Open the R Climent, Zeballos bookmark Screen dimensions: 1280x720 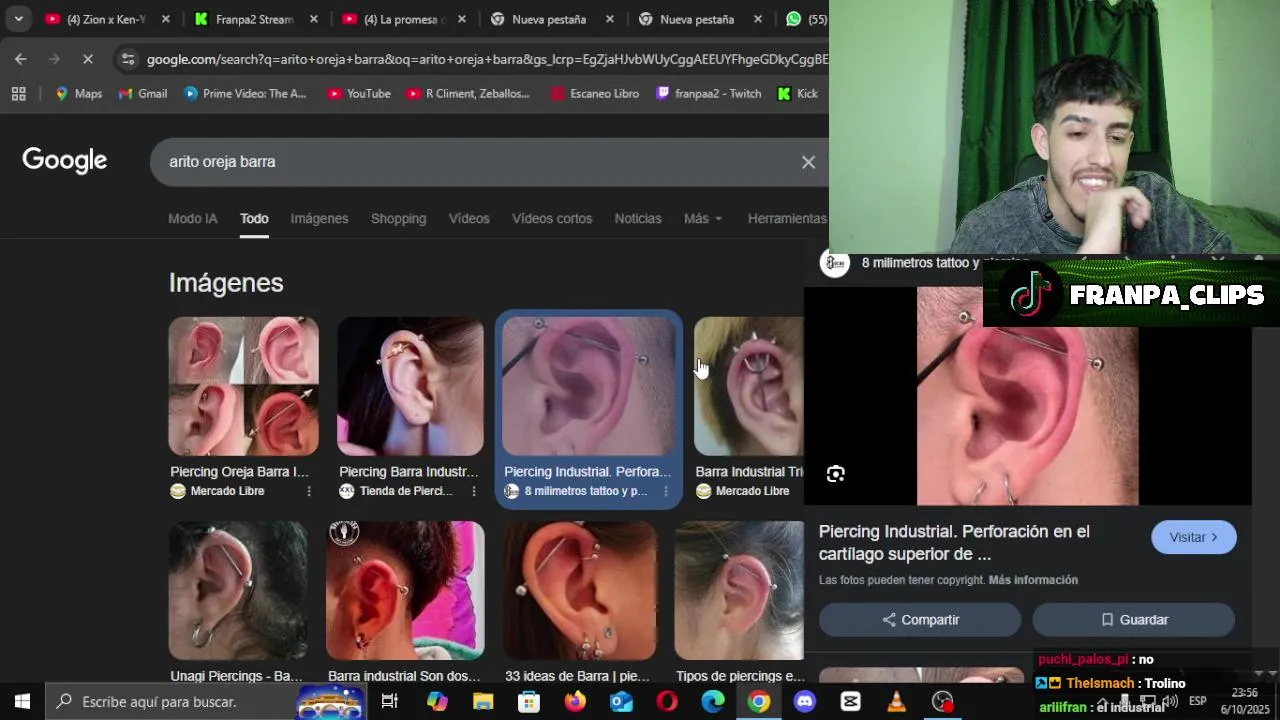468,93
